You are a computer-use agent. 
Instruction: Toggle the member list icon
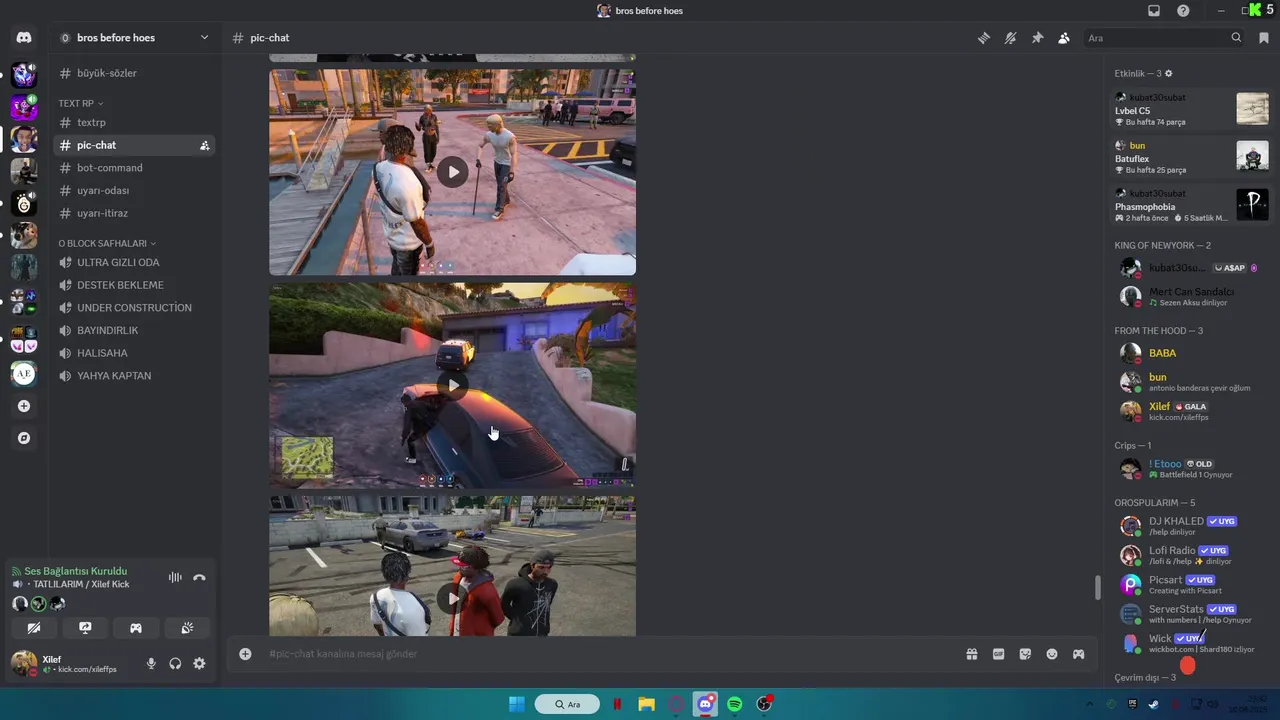coord(1064,38)
